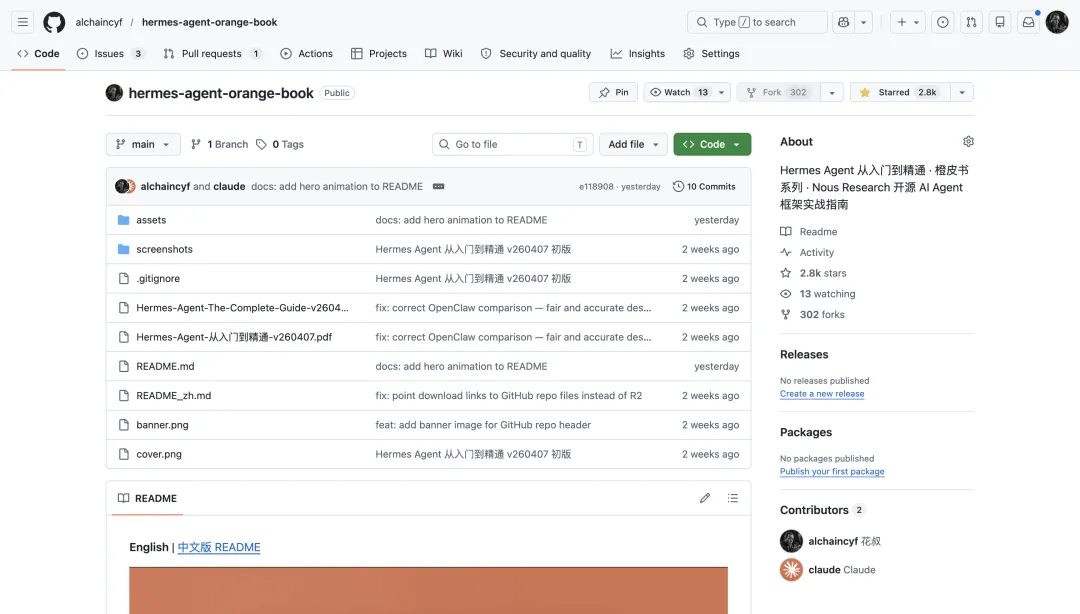Expand the Add file dropdown
This screenshot has width=1080, height=614.
[x=633, y=144]
